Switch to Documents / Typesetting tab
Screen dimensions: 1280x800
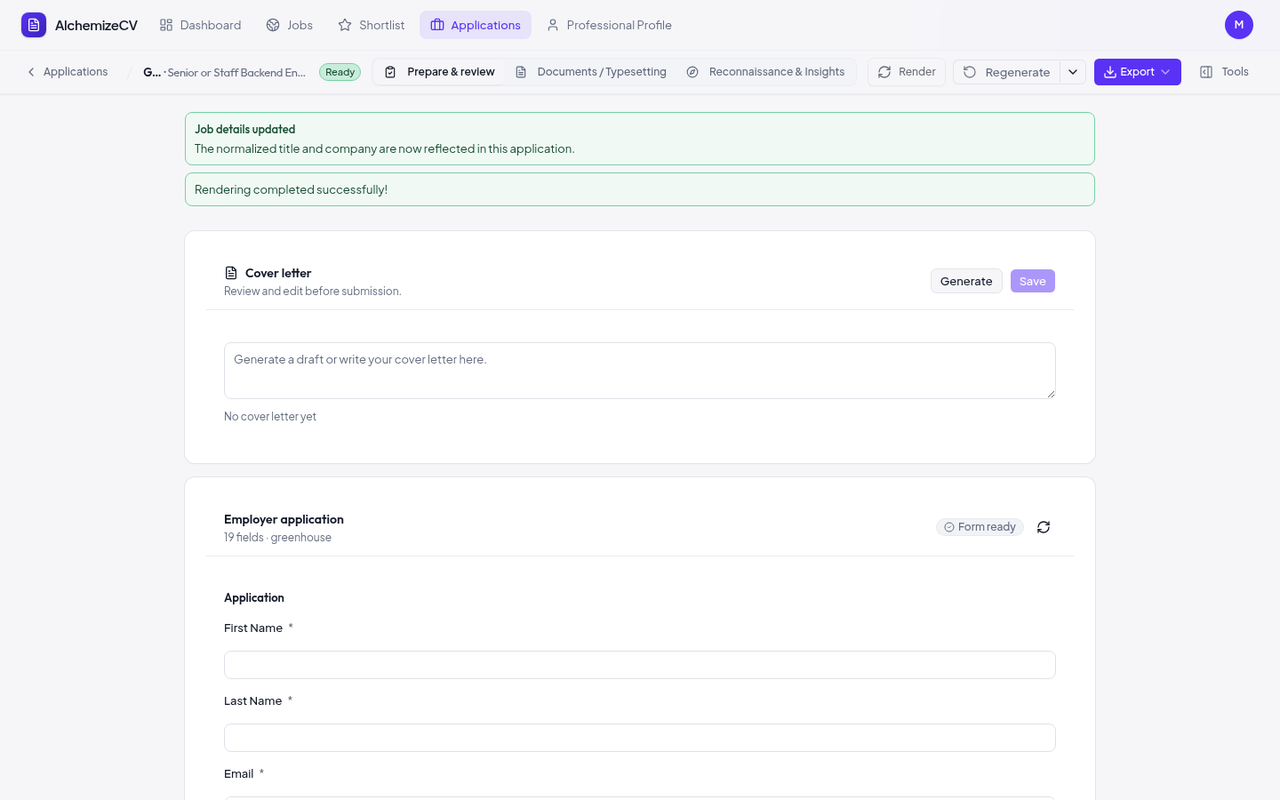tap(590, 72)
